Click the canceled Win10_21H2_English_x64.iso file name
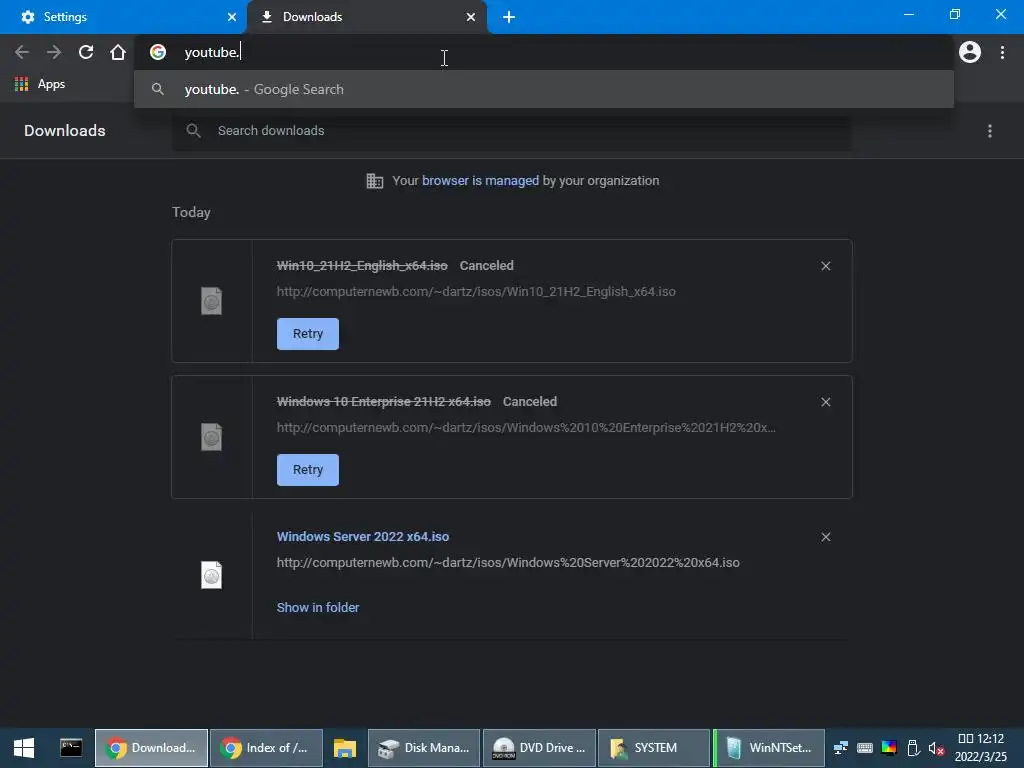The image size is (1024, 768). tap(362, 266)
